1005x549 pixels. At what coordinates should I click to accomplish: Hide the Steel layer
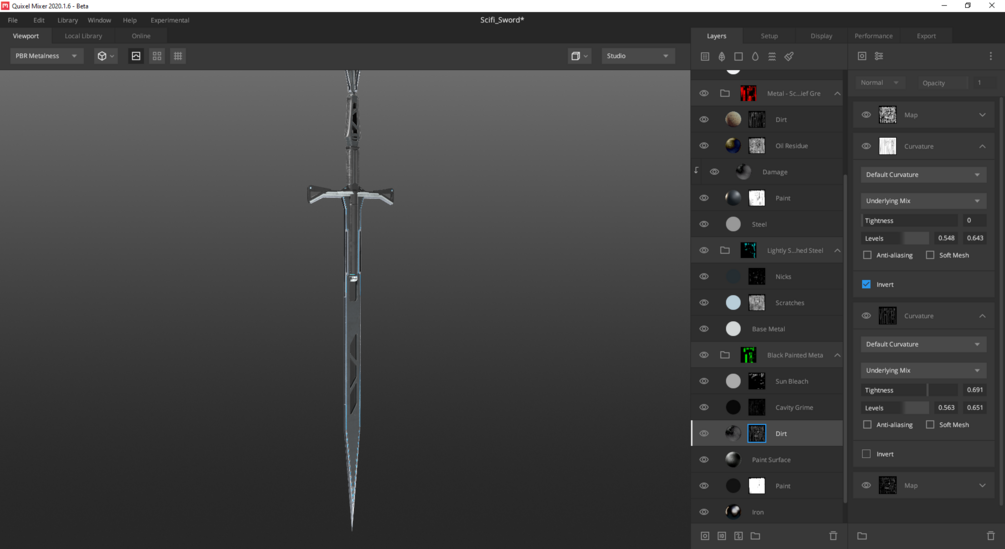click(x=704, y=224)
